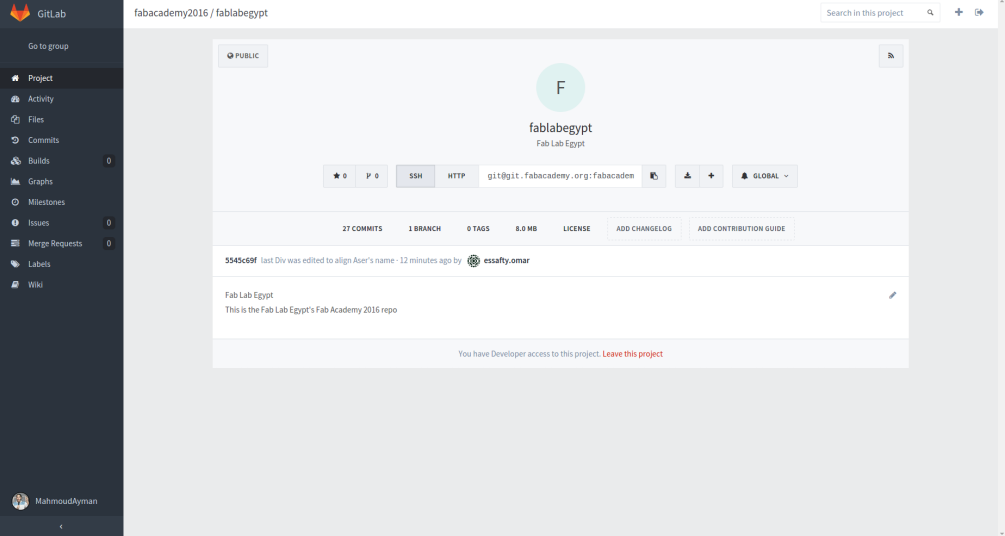Viewport: 1005px width, 536px height.
Task: Open Builds in the sidebar
Action: coord(62,161)
